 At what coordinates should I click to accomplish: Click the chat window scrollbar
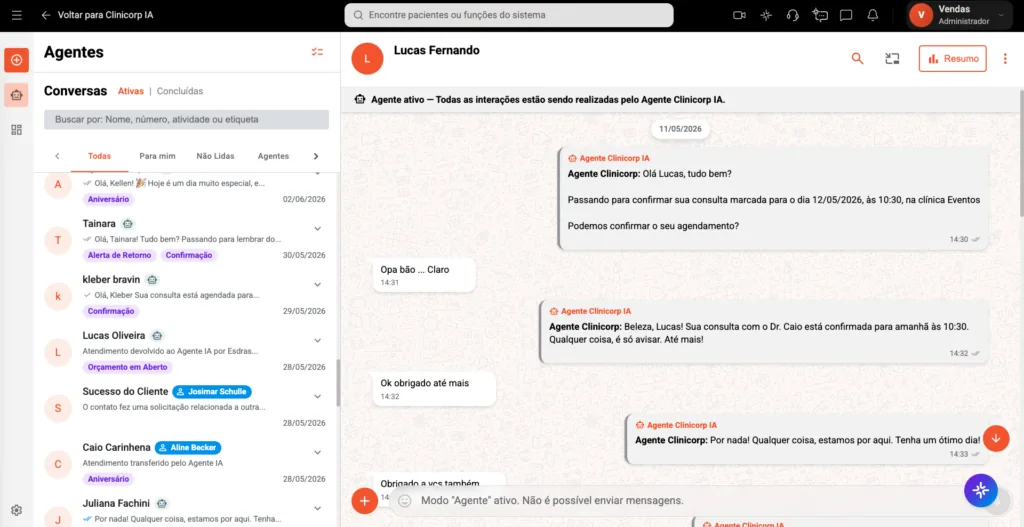[x=1021, y=153]
